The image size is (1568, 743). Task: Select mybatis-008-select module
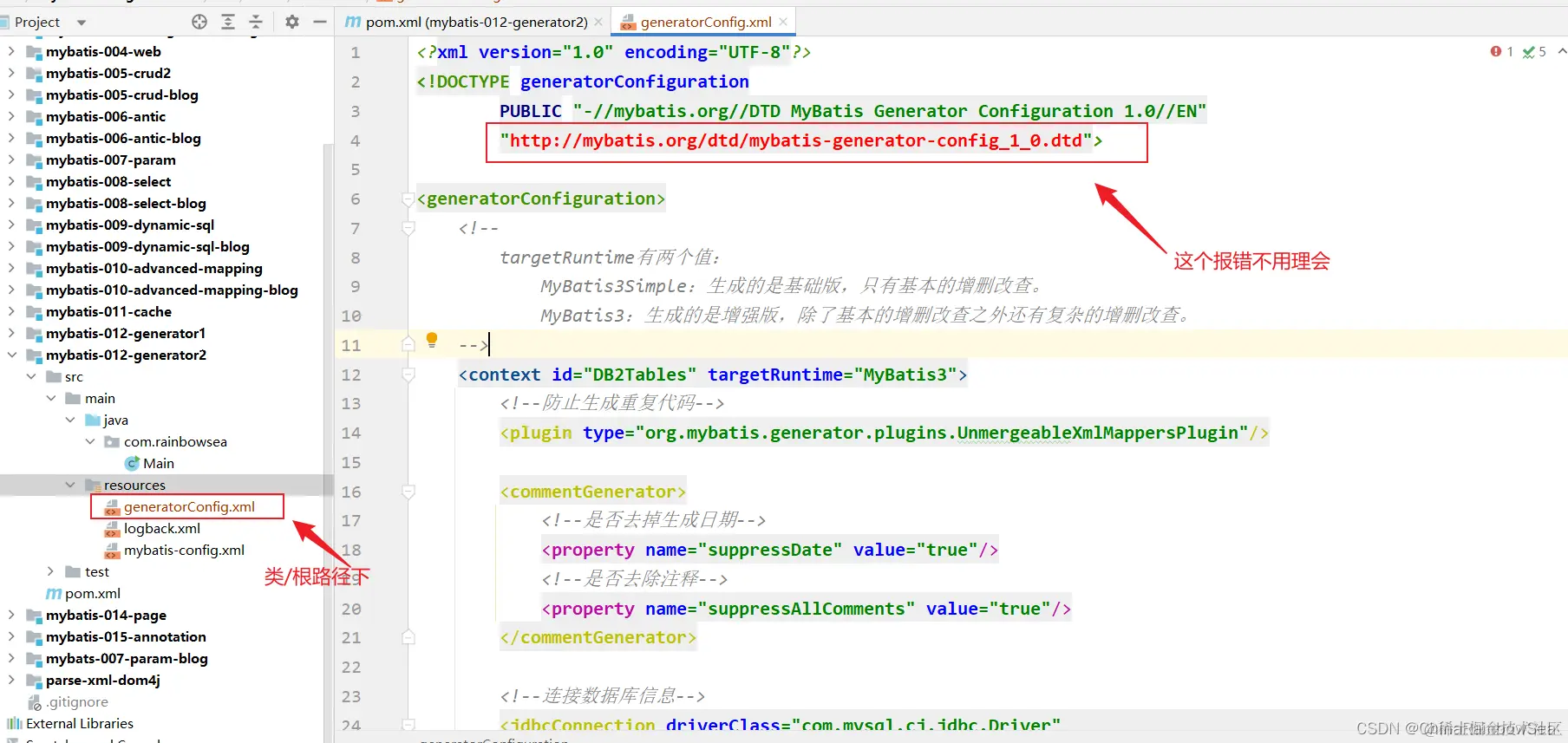pyautogui.click(x=108, y=182)
